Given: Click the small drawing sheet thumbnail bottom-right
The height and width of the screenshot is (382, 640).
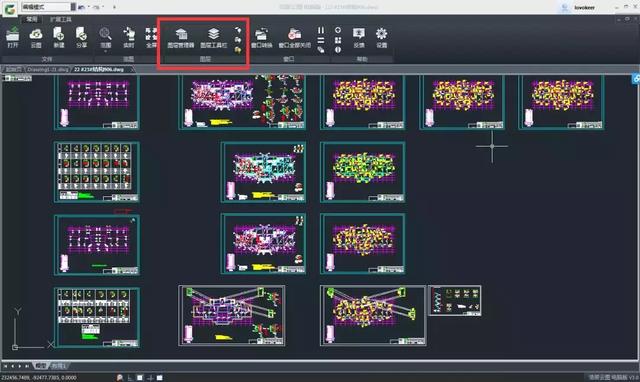Looking at the screenshot, I should click(x=455, y=301).
